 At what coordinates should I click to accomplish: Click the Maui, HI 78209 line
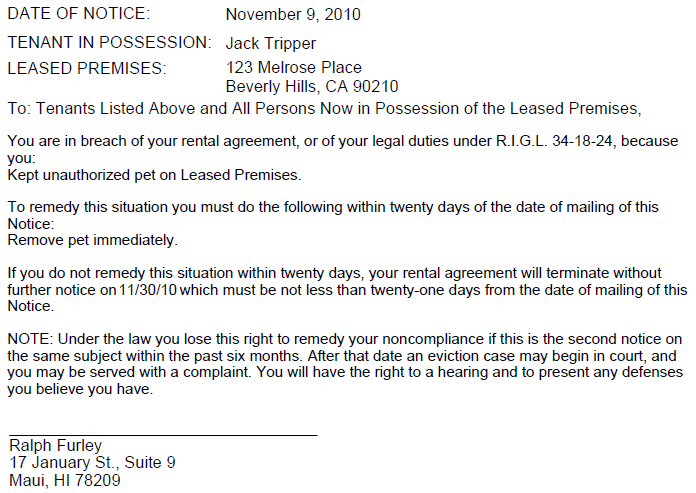[x=65, y=481]
